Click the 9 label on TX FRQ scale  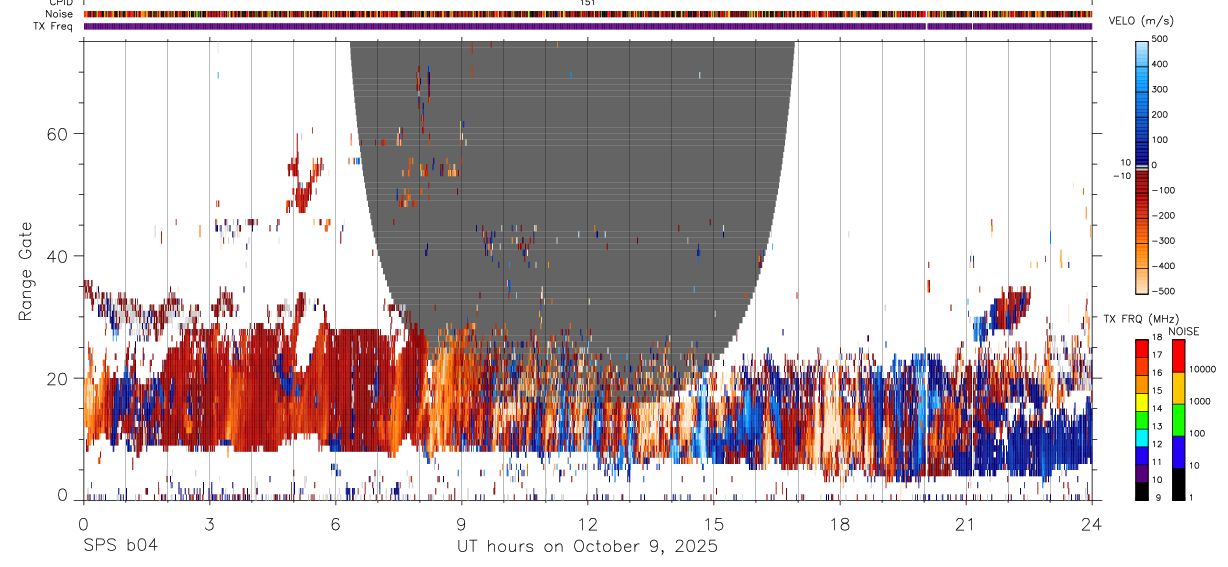point(1156,497)
